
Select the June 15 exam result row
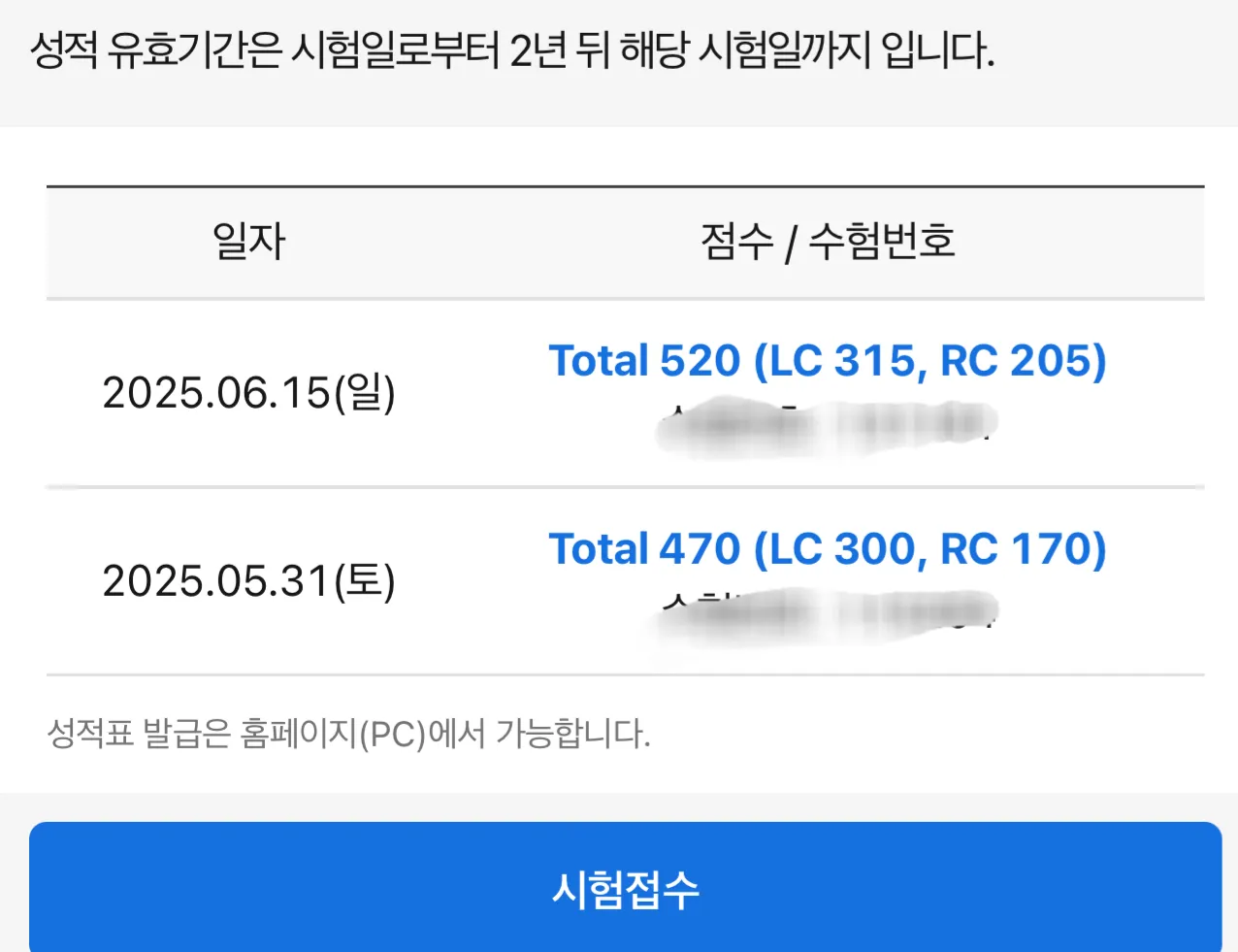pyautogui.click(x=619, y=392)
